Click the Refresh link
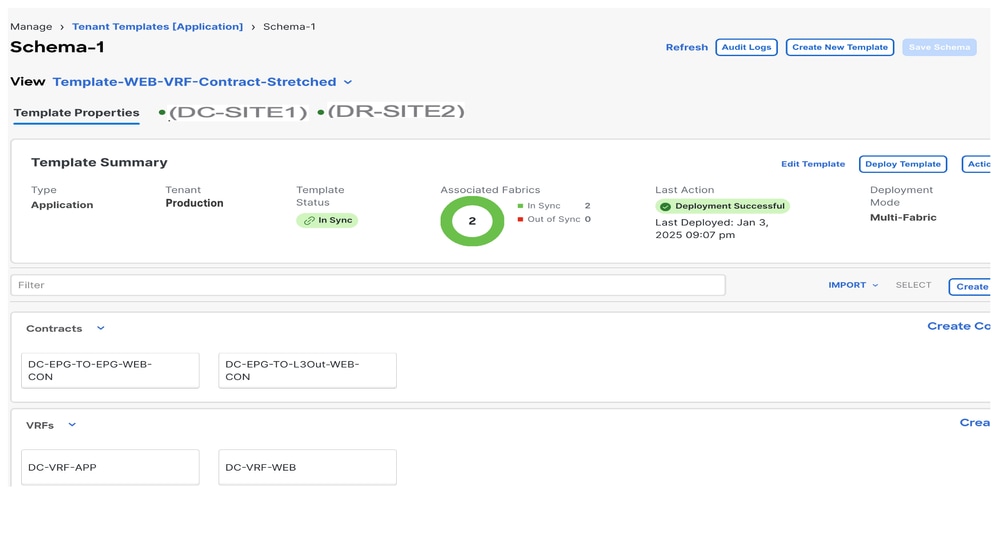Screen dimensions: 999x533 pyautogui.click(x=687, y=47)
